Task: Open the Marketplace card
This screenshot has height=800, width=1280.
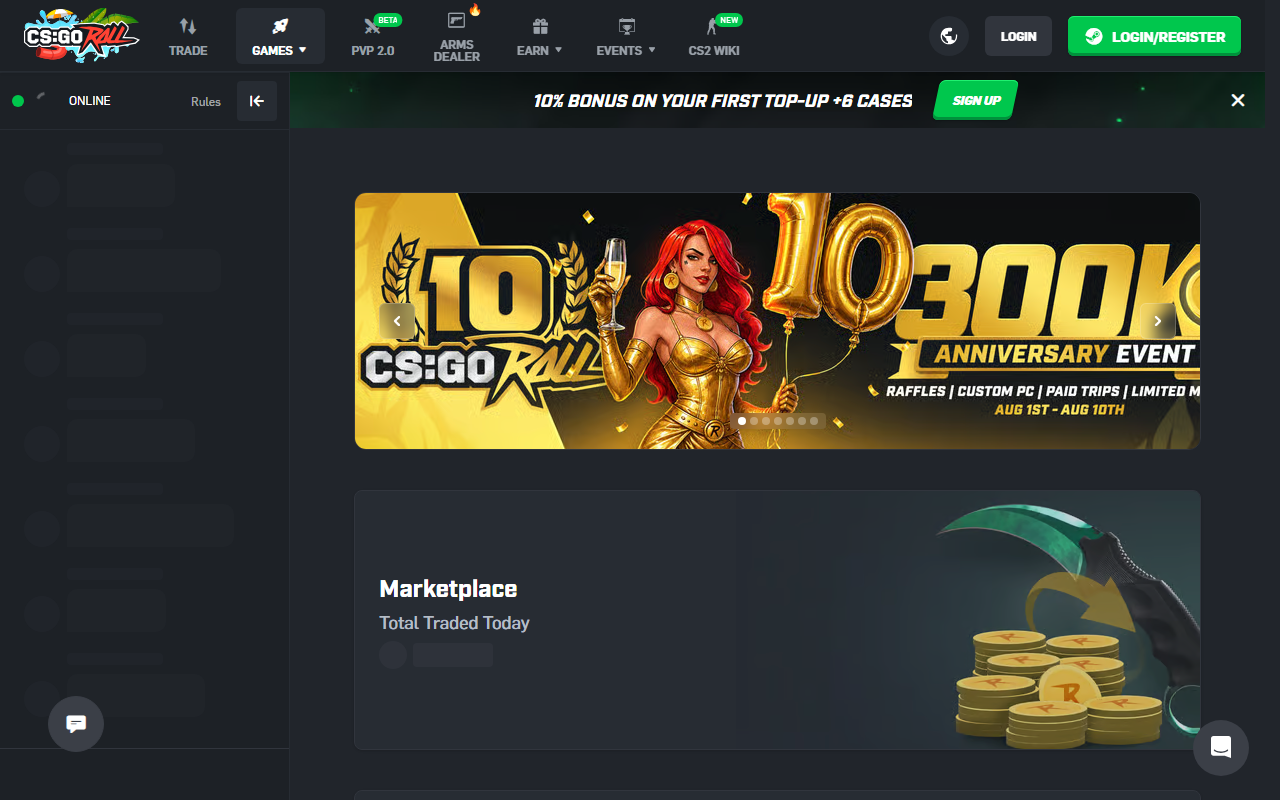Action: (x=777, y=620)
